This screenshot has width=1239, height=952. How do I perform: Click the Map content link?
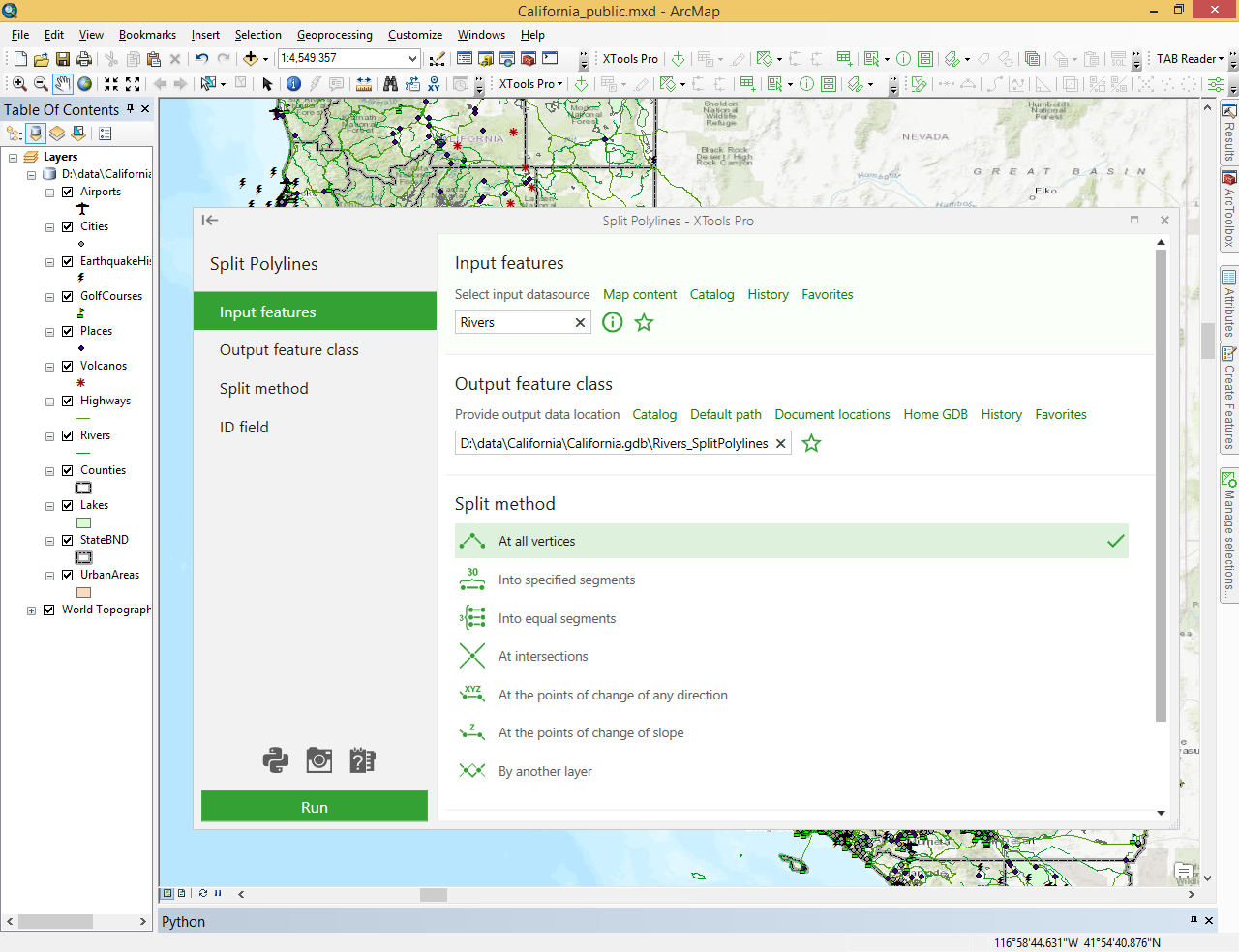[x=640, y=294]
